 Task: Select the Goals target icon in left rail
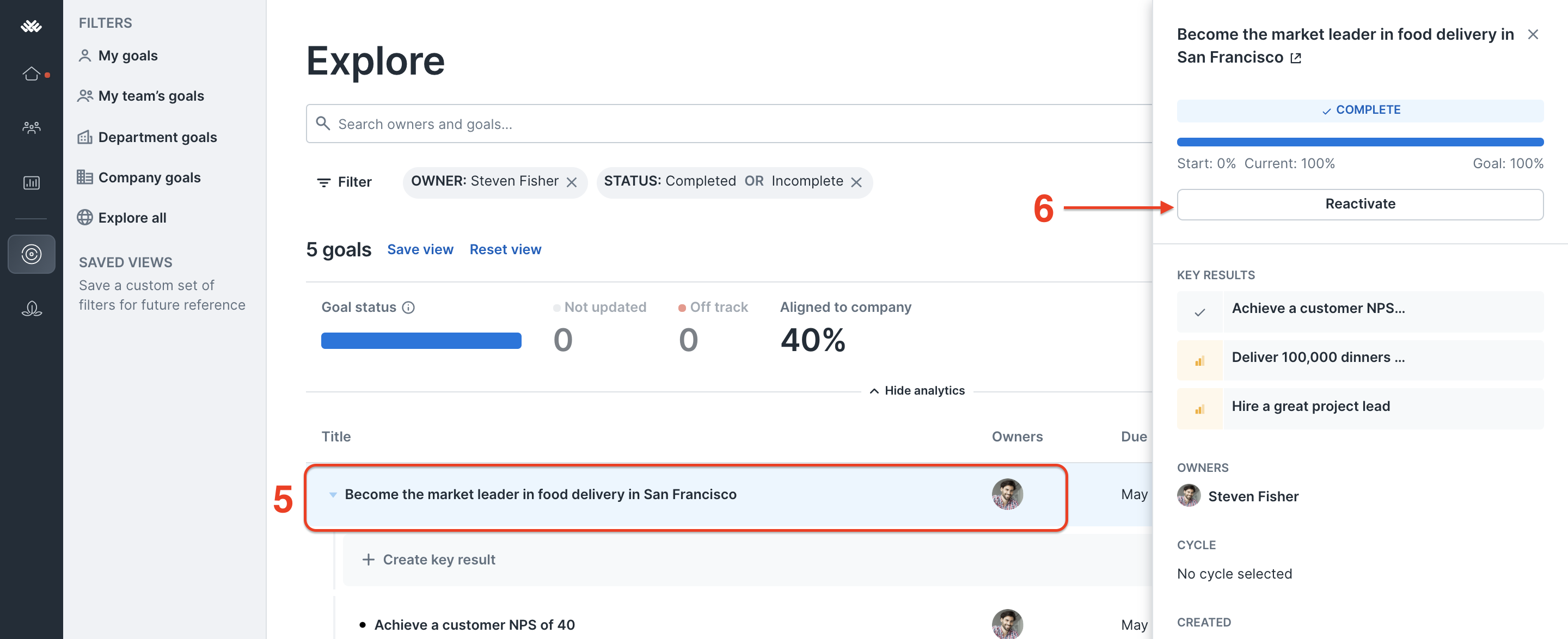pos(31,254)
